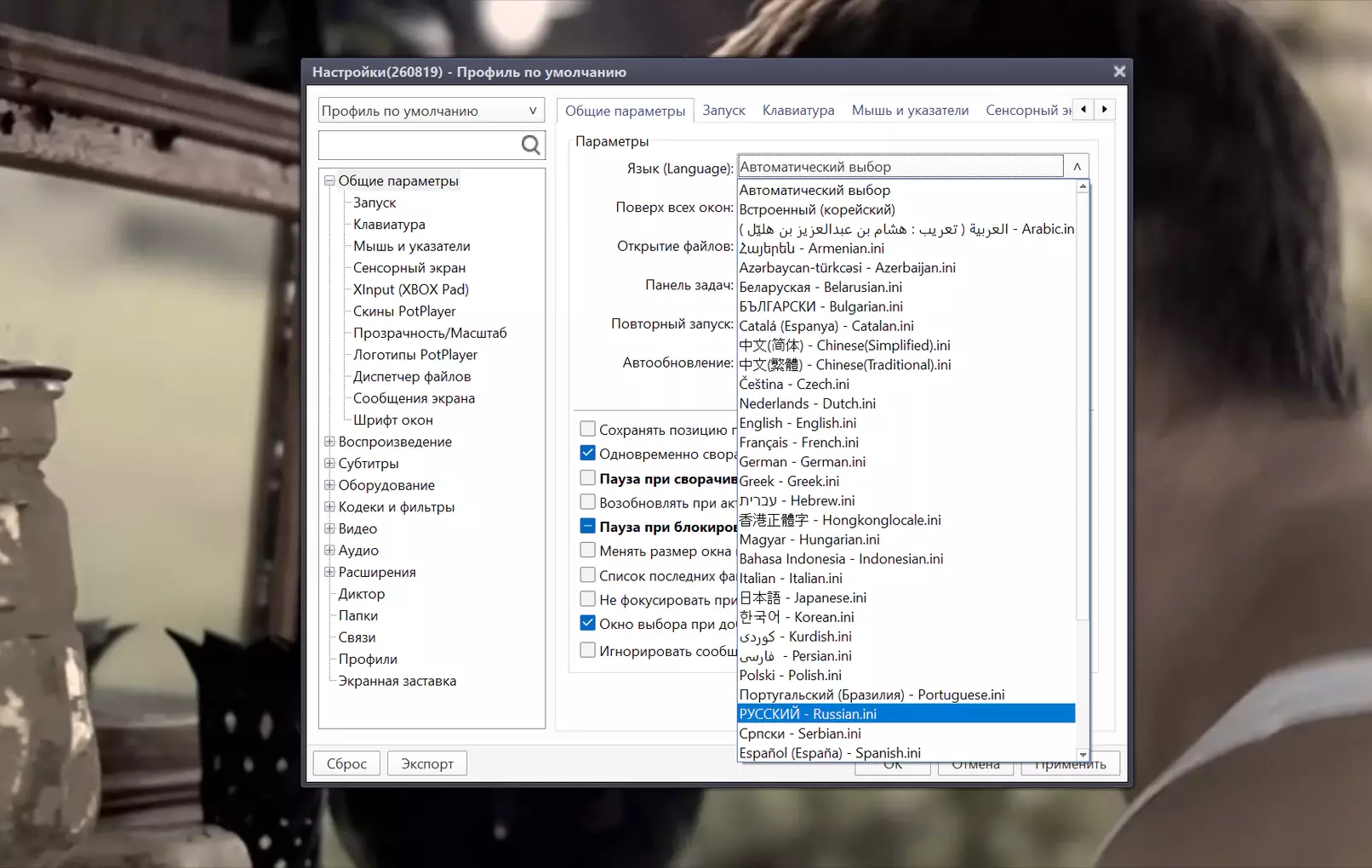Select 'Italian - Italian.ini' language option
Viewport: 1372px width, 868px height.
[x=906, y=579]
